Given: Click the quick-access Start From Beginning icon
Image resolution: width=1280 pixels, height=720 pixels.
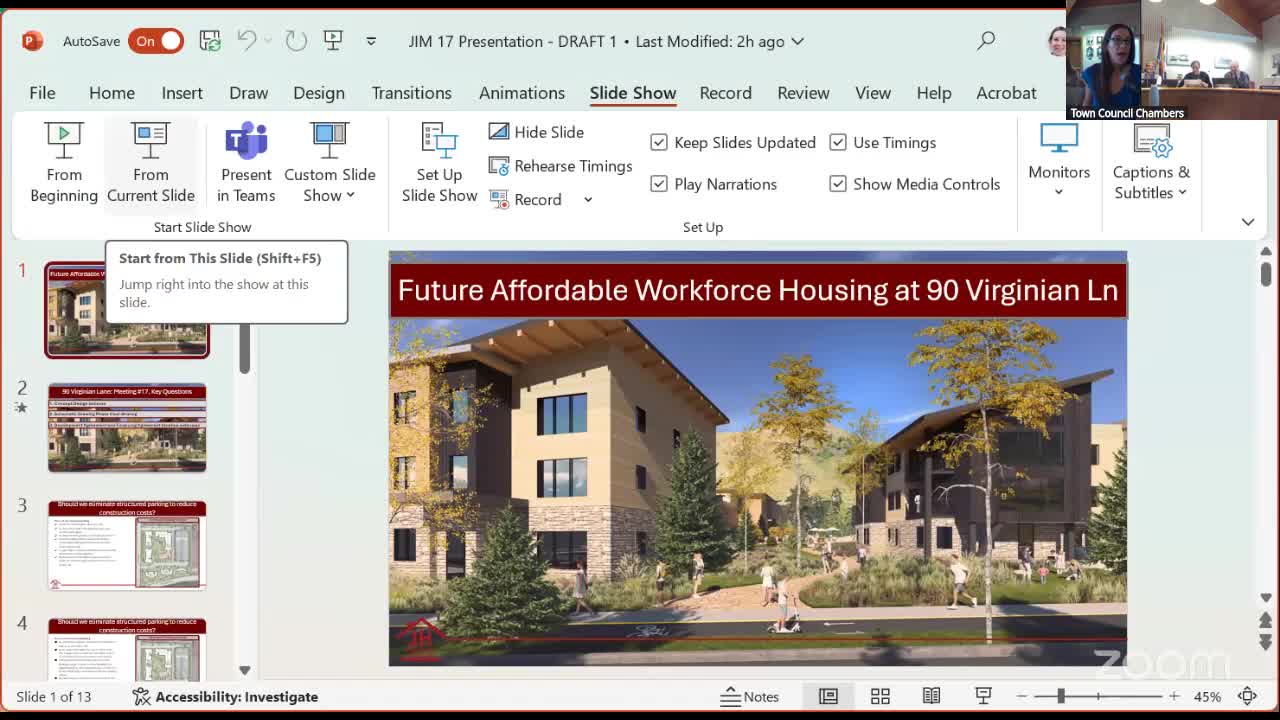Looking at the screenshot, I should click(333, 41).
